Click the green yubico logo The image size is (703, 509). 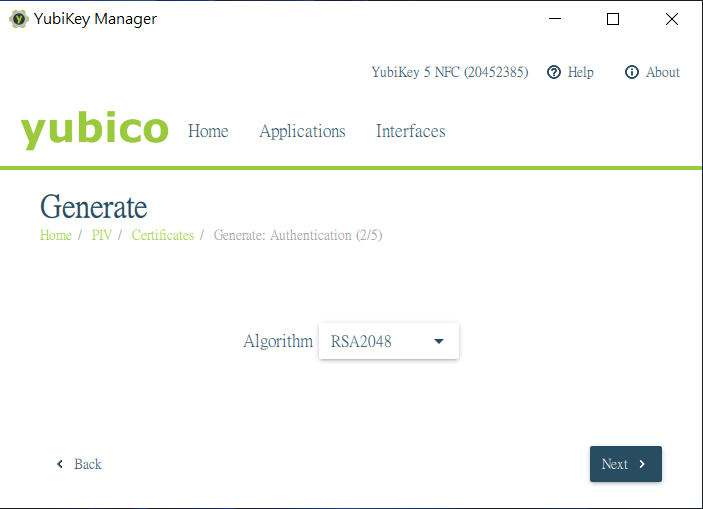point(95,131)
